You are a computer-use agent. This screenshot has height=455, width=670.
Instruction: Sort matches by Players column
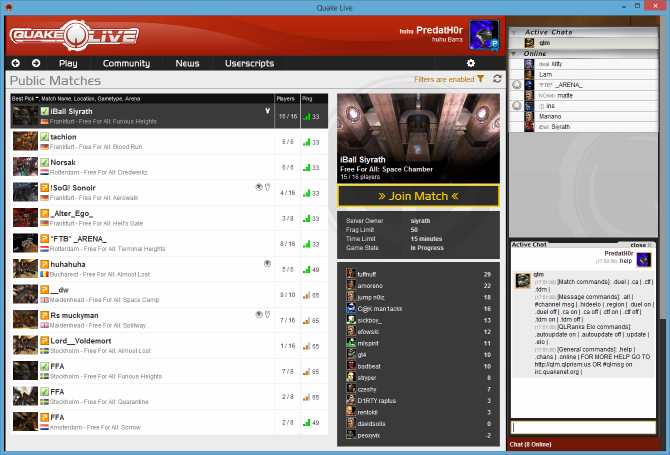[285, 99]
